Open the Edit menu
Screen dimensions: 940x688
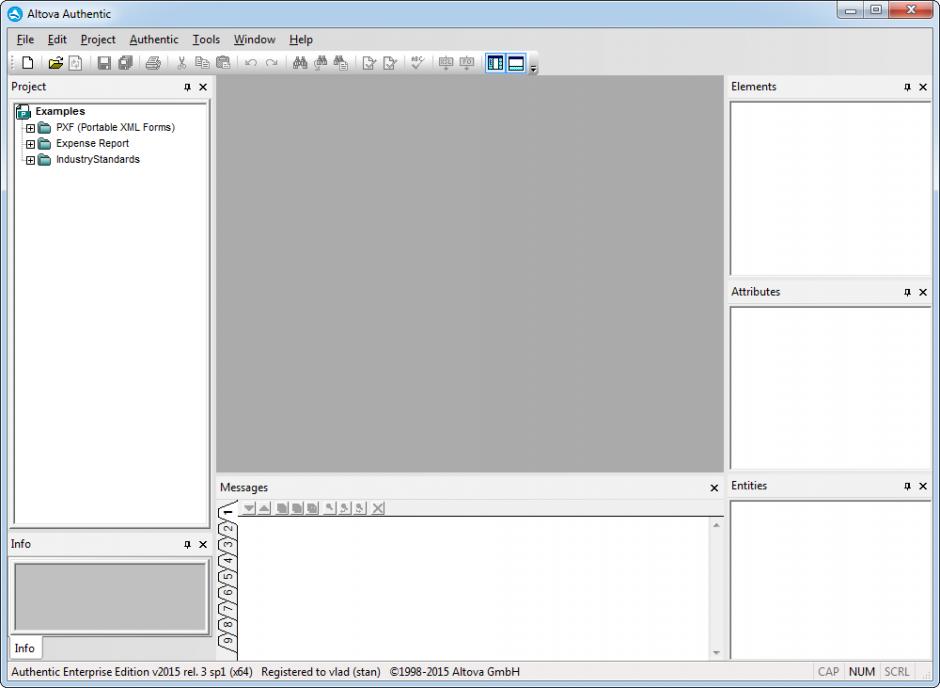57,40
